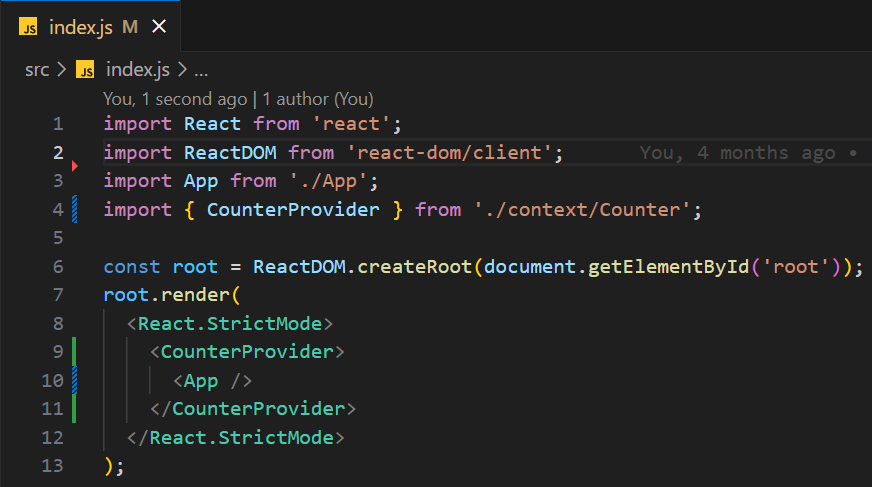Click the JS file icon in the index.js tab
This screenshot has height=487, width=872.
tap(29, 27)
